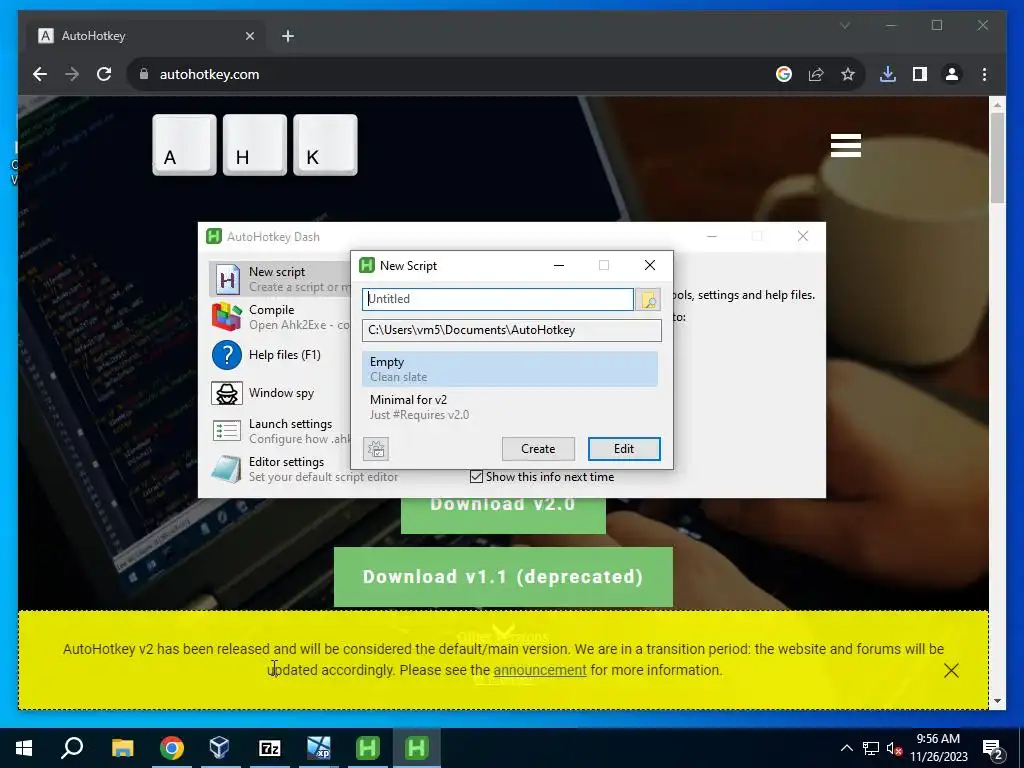Image resolution: width=1024 pixels, height=768 pixels.
Task: Click the AHK keys logo on website
Action: 255,145
